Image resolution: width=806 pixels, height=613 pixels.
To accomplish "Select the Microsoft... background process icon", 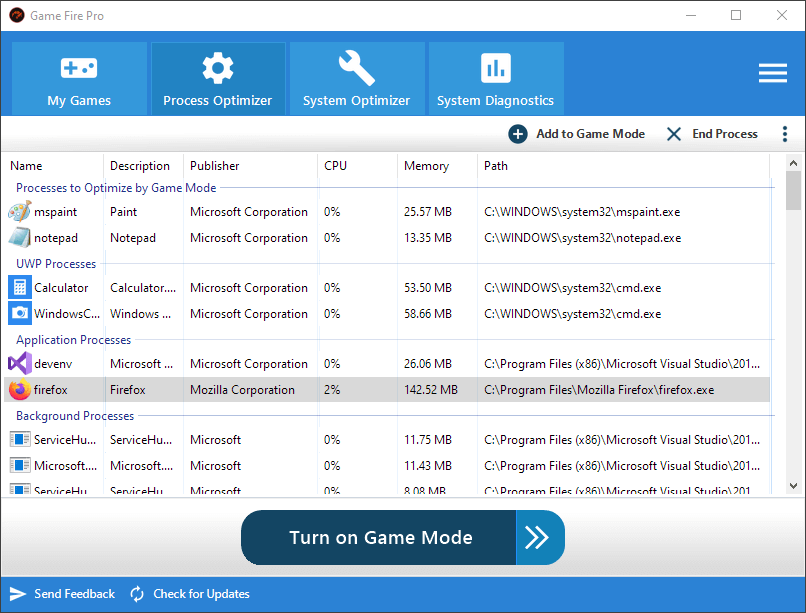I will pyautogui.click(x=20, y=466).
